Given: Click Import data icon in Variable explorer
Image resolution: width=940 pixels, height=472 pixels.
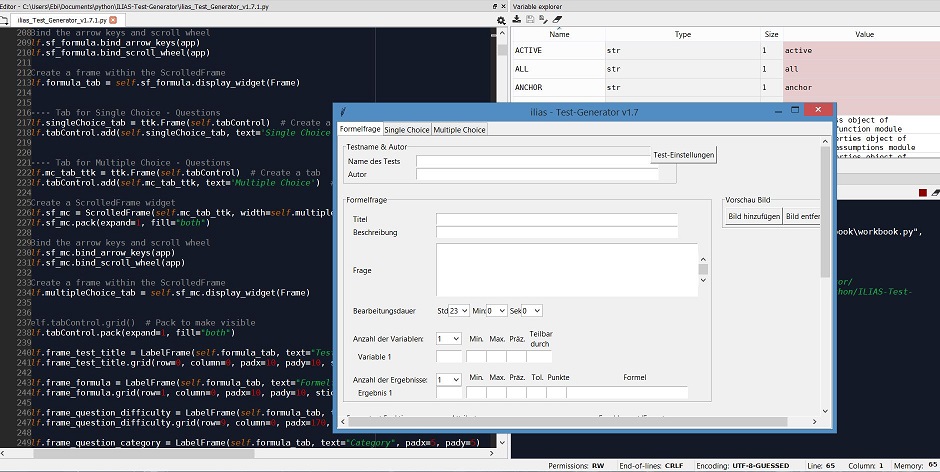Looking at the screenshot, I should pos(517,19).
